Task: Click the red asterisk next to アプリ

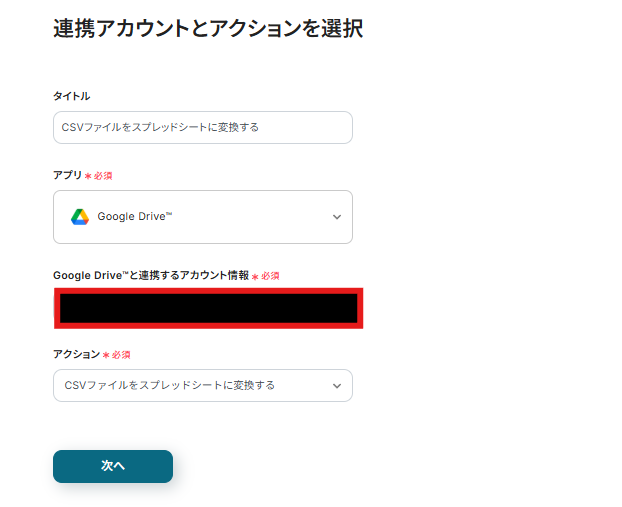Action: pyautogui.click(x=88, y=176)
